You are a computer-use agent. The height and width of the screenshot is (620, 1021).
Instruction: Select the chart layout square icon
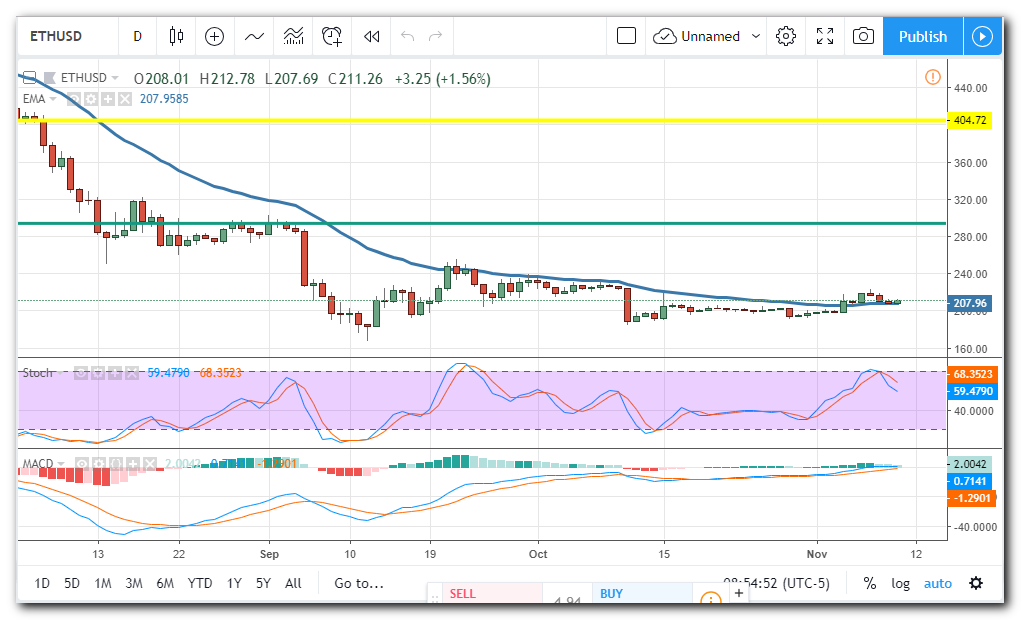click(626, 36)
